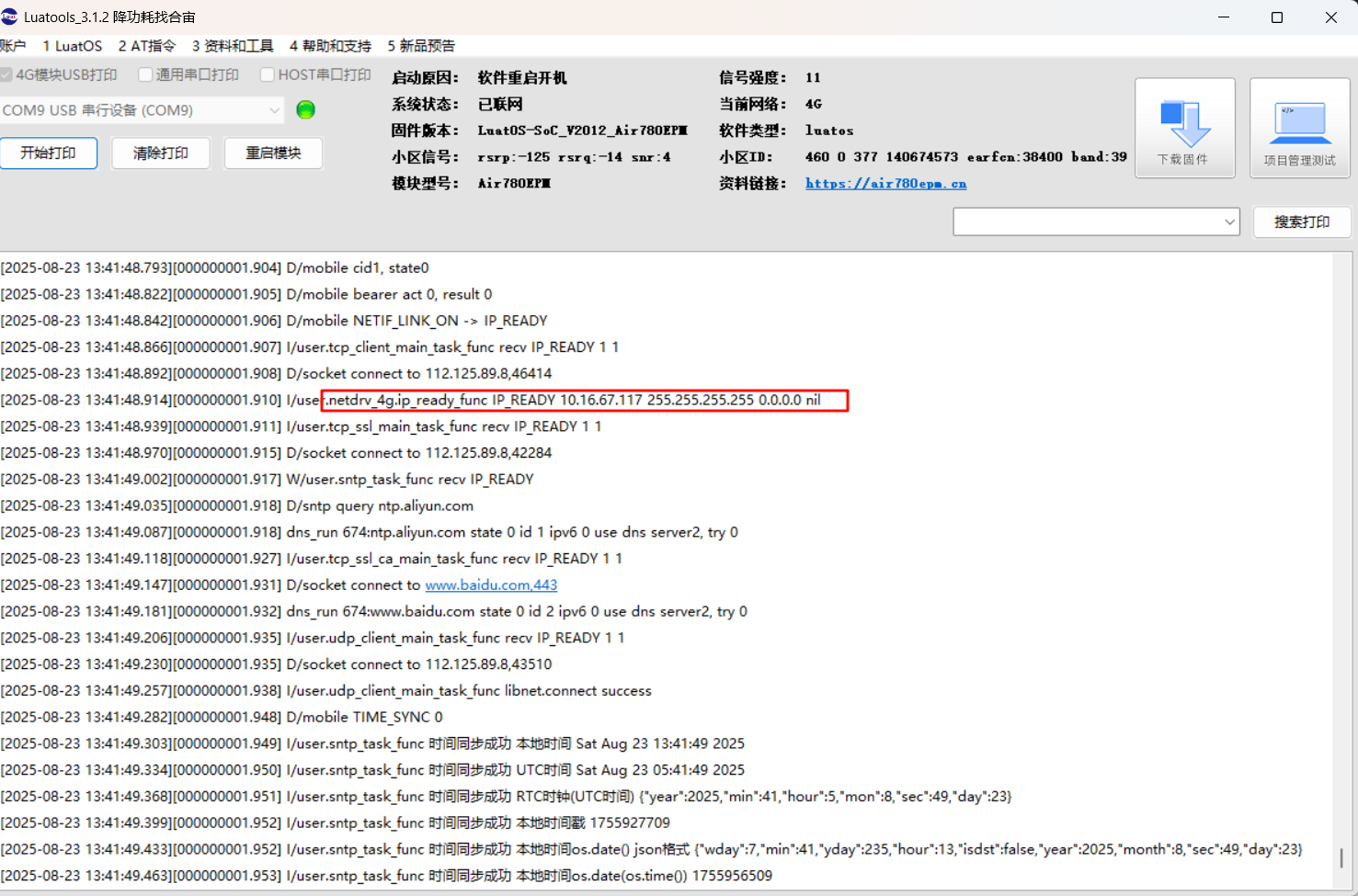
Task: Open the 3 资料和工具 menu
Action: tap(233, 46)
